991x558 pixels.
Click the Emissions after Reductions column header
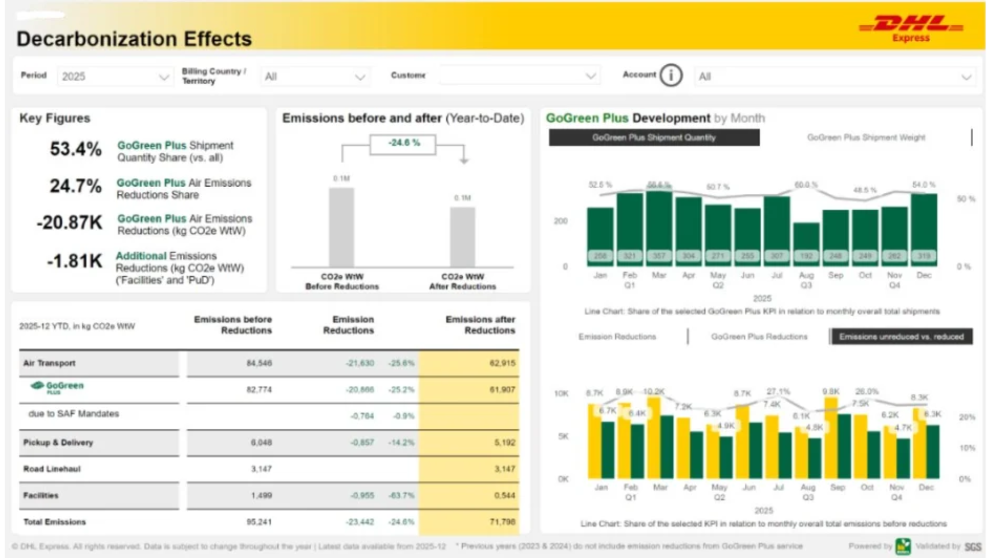pyautogui.click(x=480, y=325)
